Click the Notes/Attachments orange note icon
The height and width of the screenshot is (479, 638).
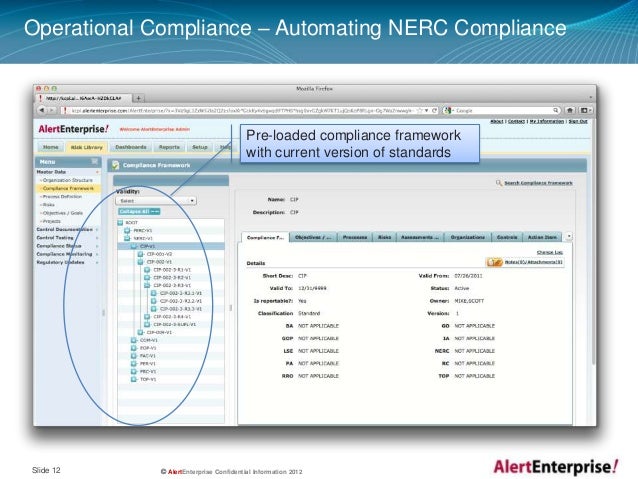click(495, 262)
